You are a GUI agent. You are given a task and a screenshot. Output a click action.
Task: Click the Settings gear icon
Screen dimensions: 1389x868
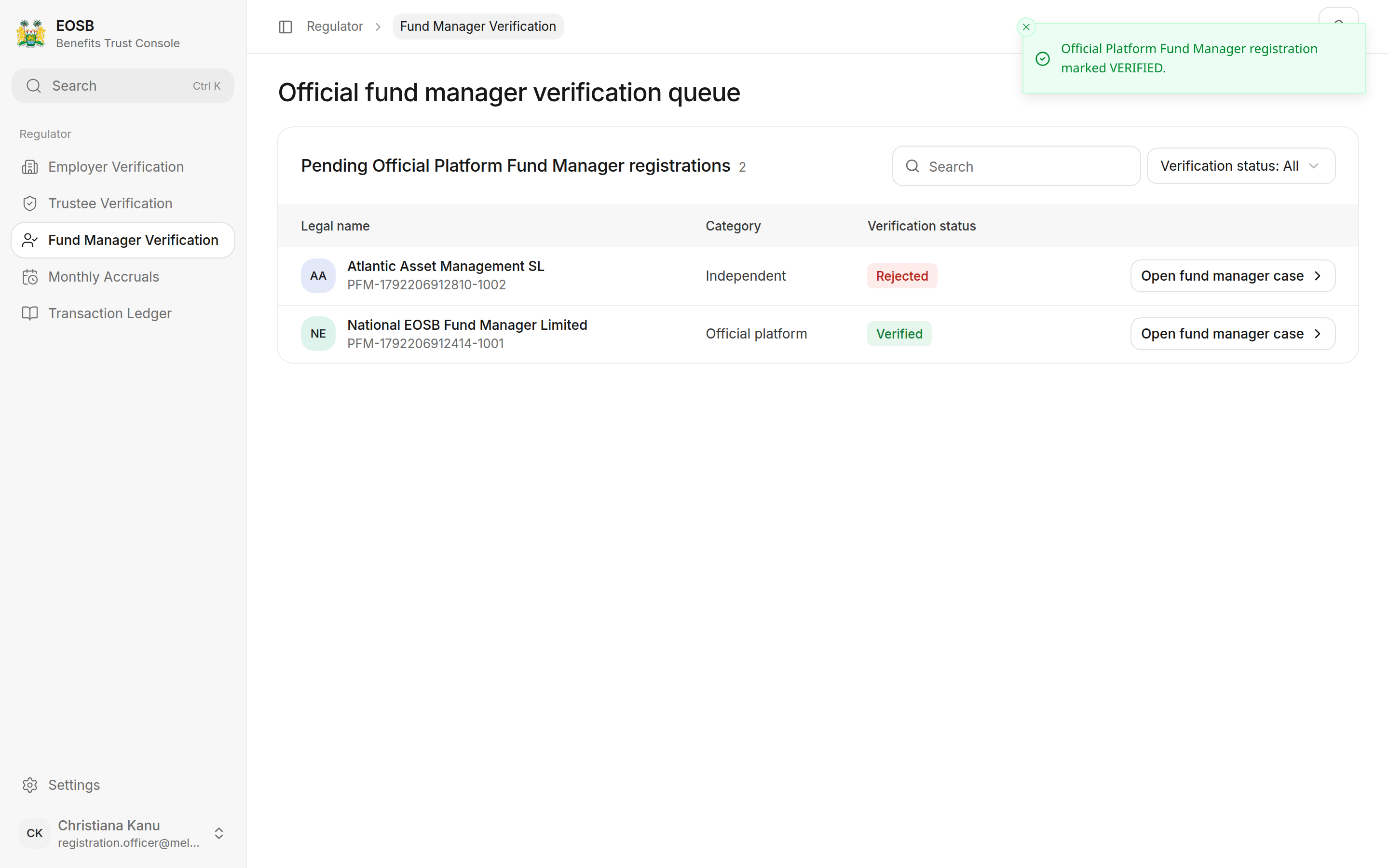[30, 785]
